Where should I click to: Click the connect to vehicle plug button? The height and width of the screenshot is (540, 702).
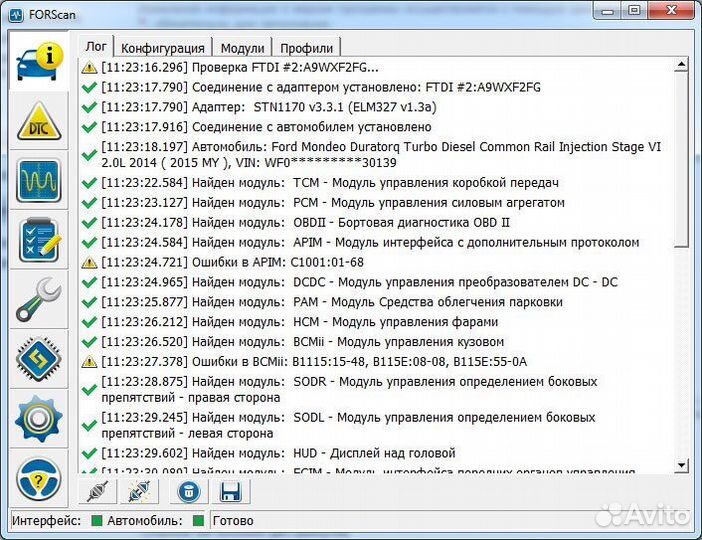pos(98,492)
